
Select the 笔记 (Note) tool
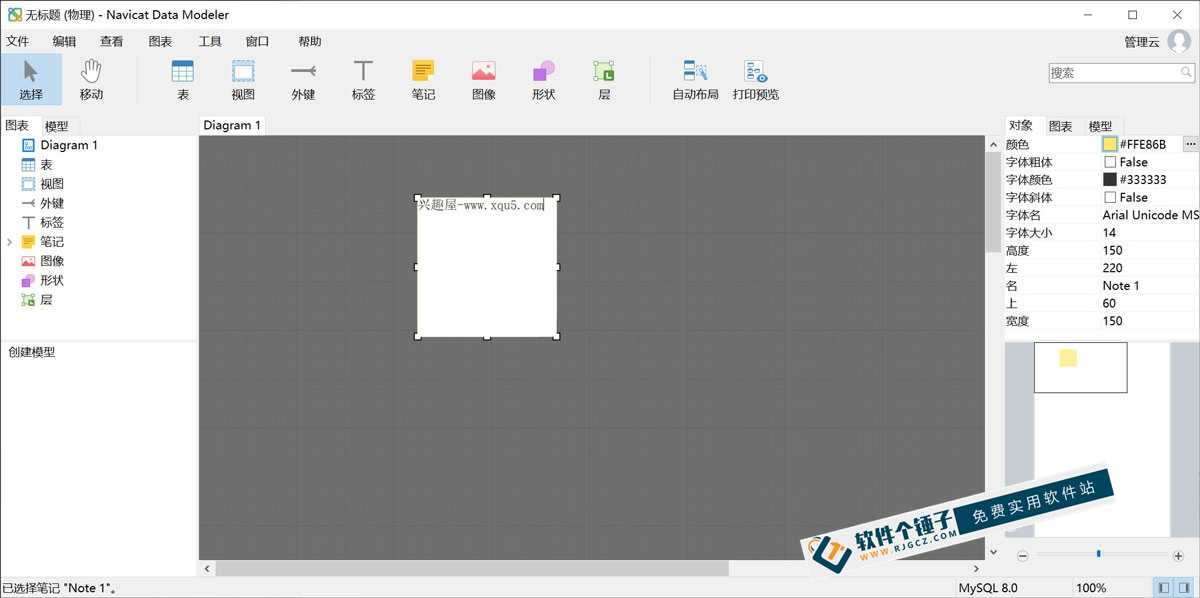click(423, 79)
